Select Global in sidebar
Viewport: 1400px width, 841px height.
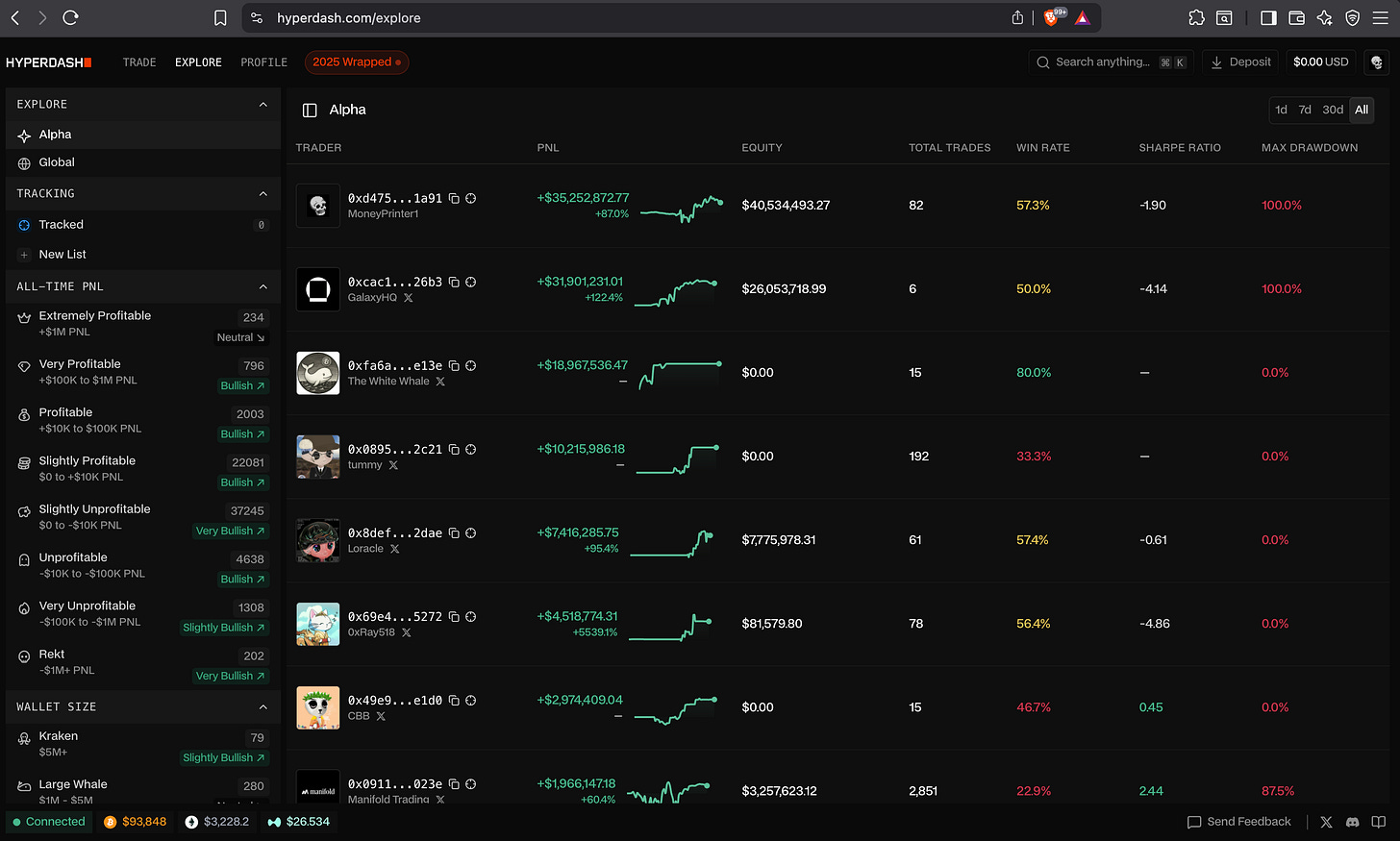(x=142, y=162)
